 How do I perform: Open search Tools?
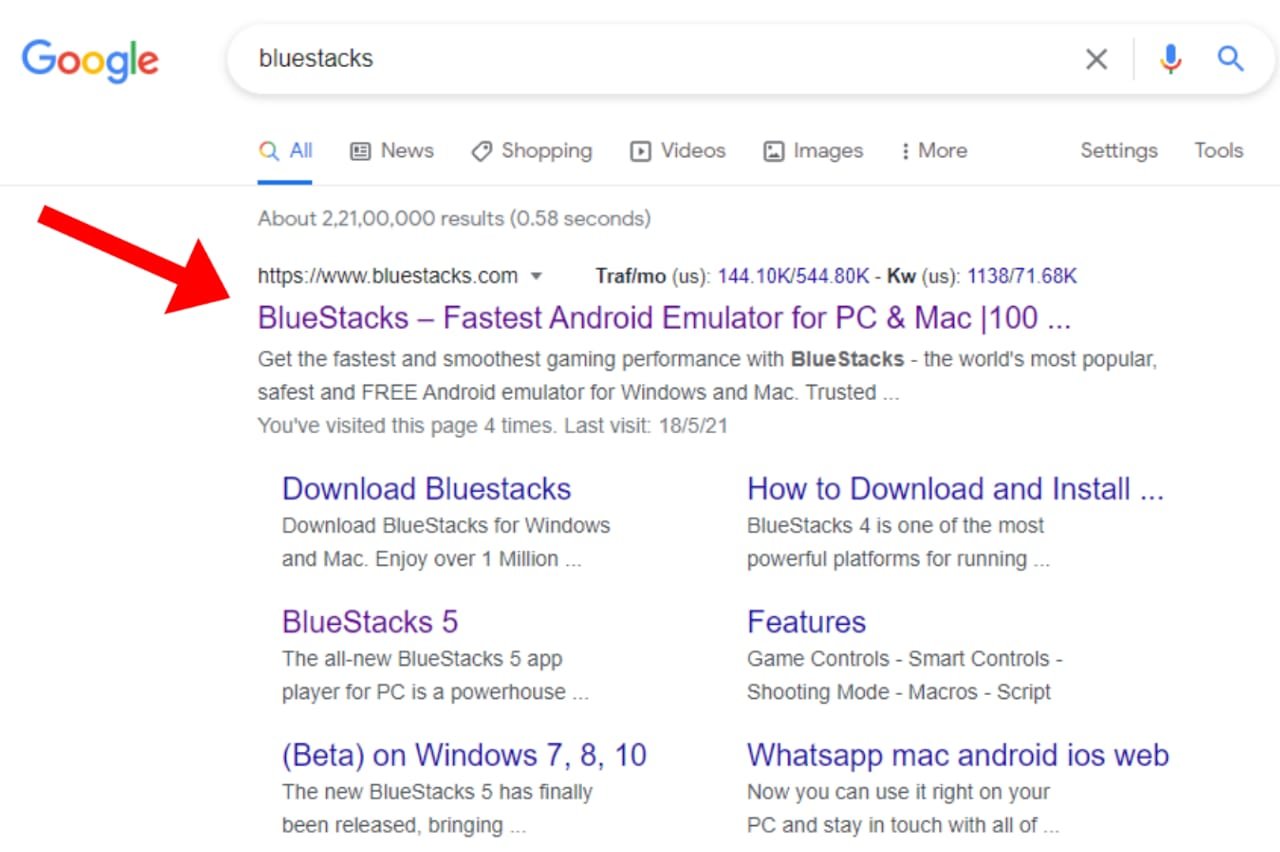pos(1218,151)
